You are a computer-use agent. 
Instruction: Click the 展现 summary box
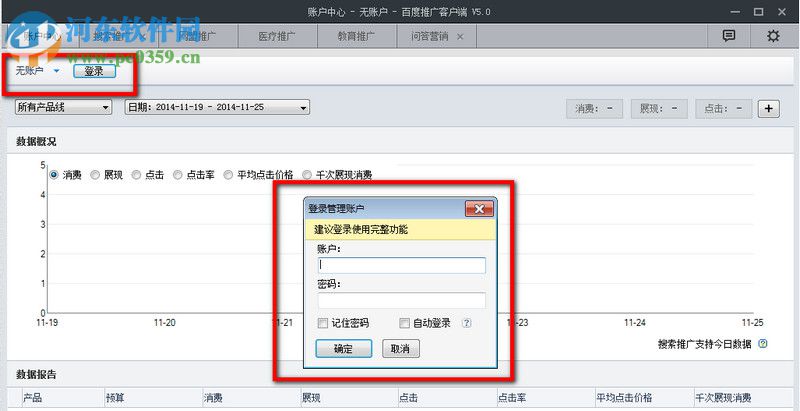(659, 109)
